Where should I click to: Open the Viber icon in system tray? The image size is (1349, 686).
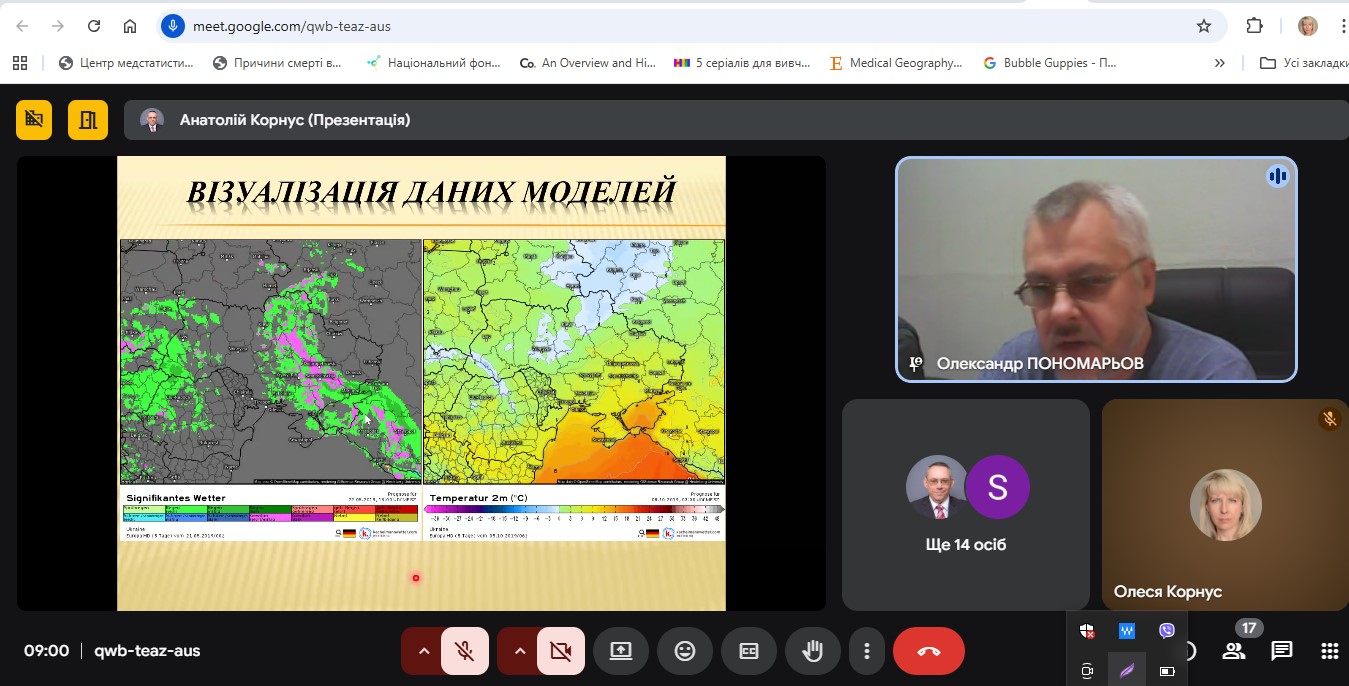1167,631
